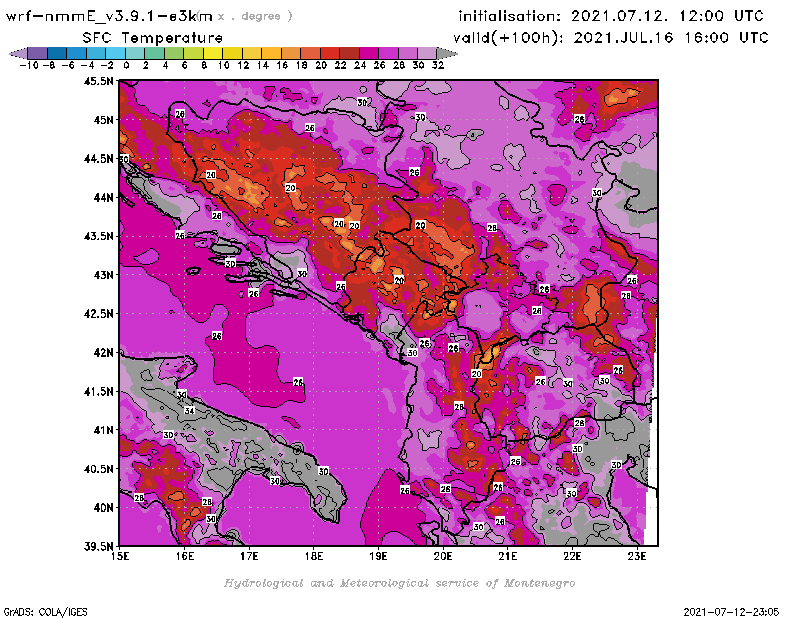
Task: Click the legend value label '-10'
Action: [29, 65]
